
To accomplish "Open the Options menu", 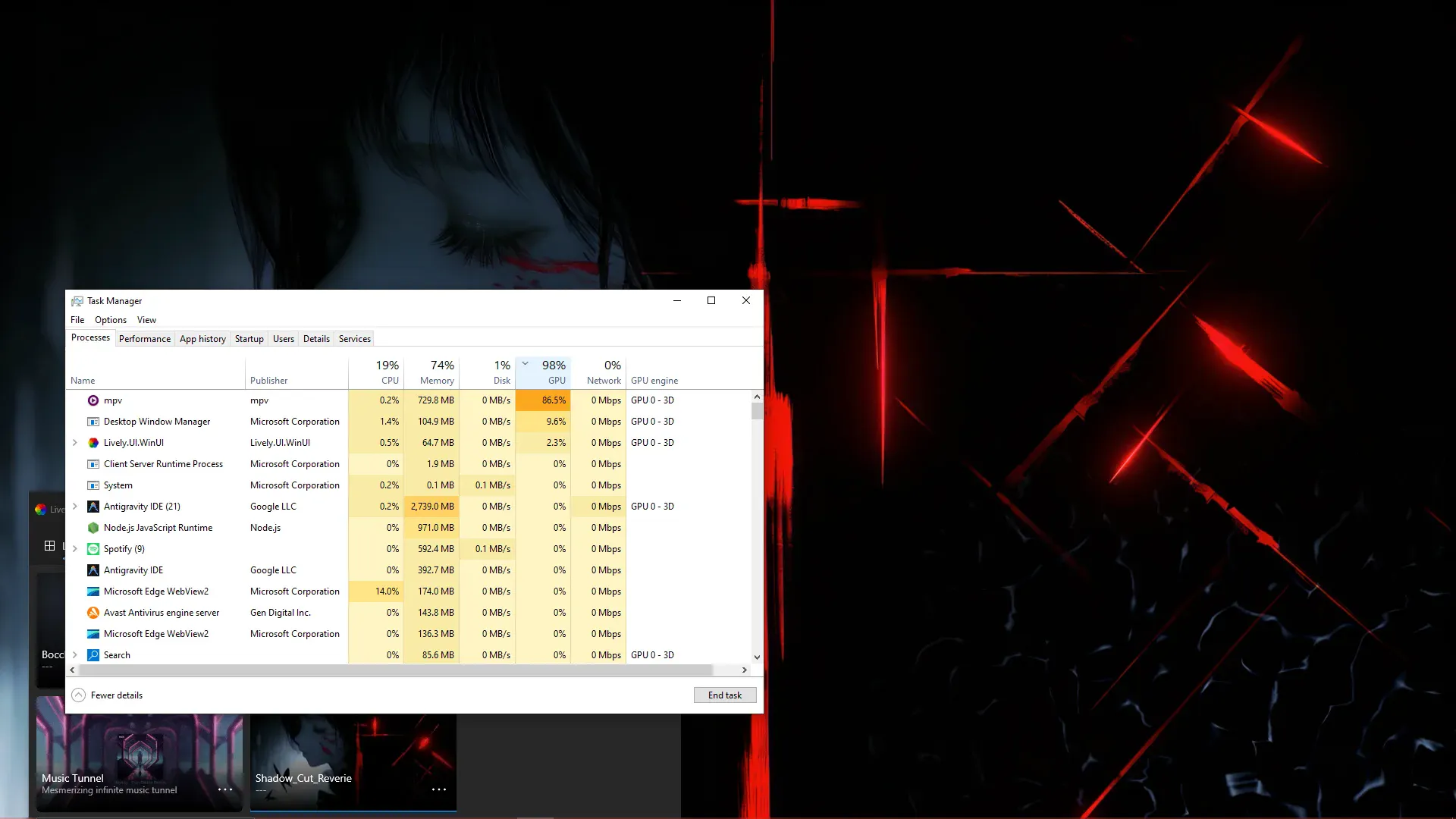I will (111, 320).
